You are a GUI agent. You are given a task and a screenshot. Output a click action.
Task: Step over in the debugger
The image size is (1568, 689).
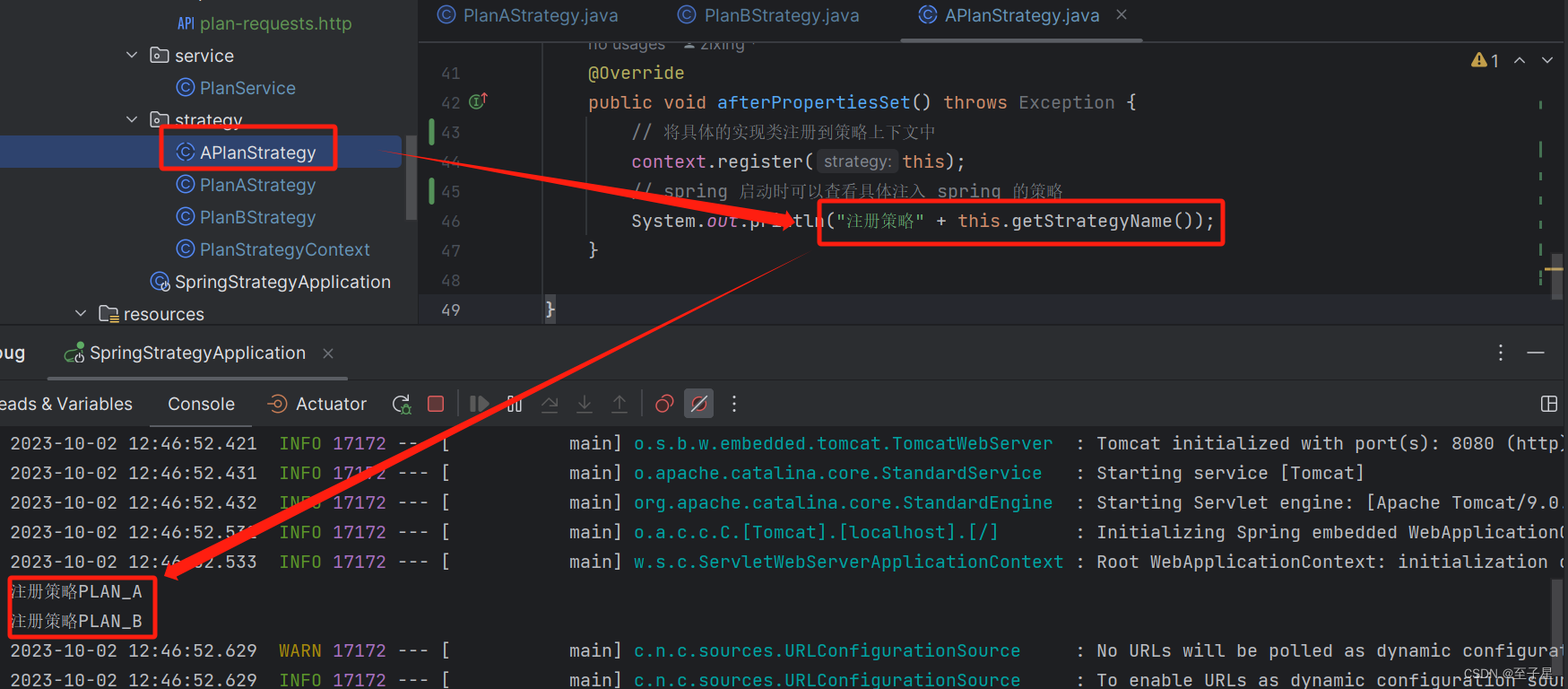[x=550, y=405]
